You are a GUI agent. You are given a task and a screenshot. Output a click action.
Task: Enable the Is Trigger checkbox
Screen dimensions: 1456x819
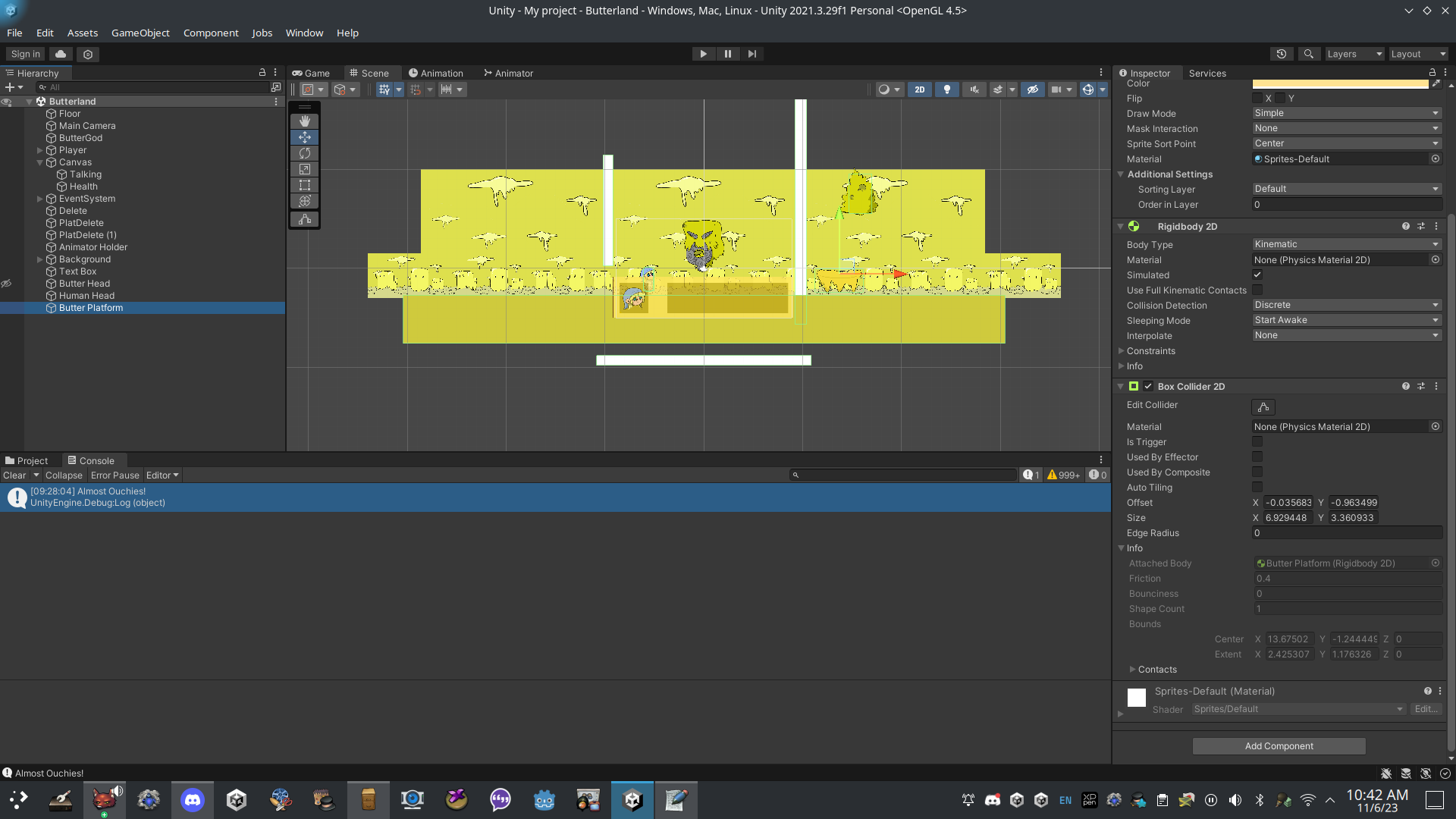(1257, 441)
